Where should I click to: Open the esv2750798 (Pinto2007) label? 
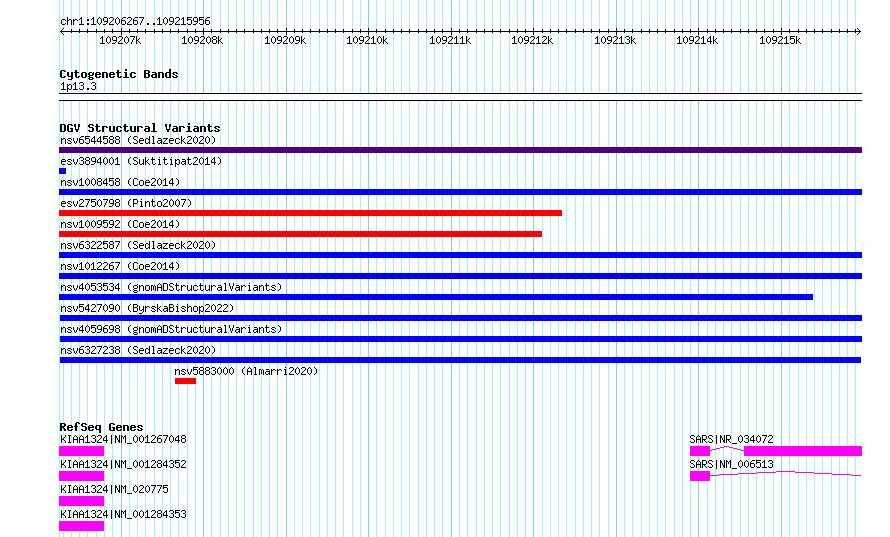point(126,203)
